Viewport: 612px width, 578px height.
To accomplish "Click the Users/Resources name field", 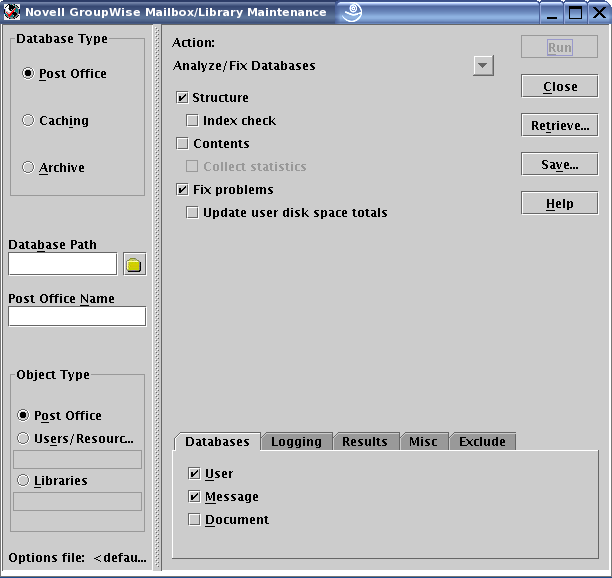I will coord(77,460).
